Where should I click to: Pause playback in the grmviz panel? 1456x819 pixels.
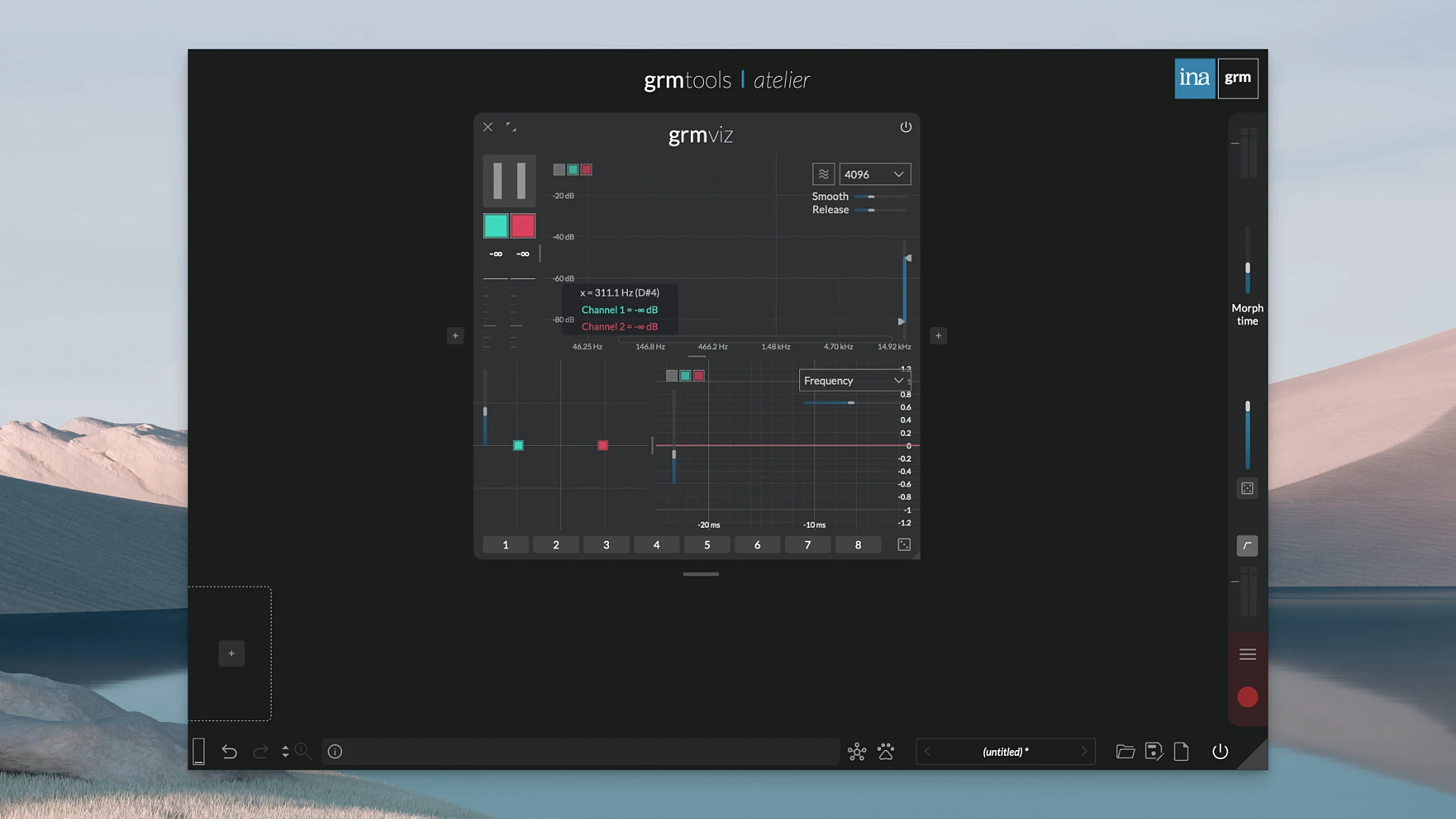509,180
